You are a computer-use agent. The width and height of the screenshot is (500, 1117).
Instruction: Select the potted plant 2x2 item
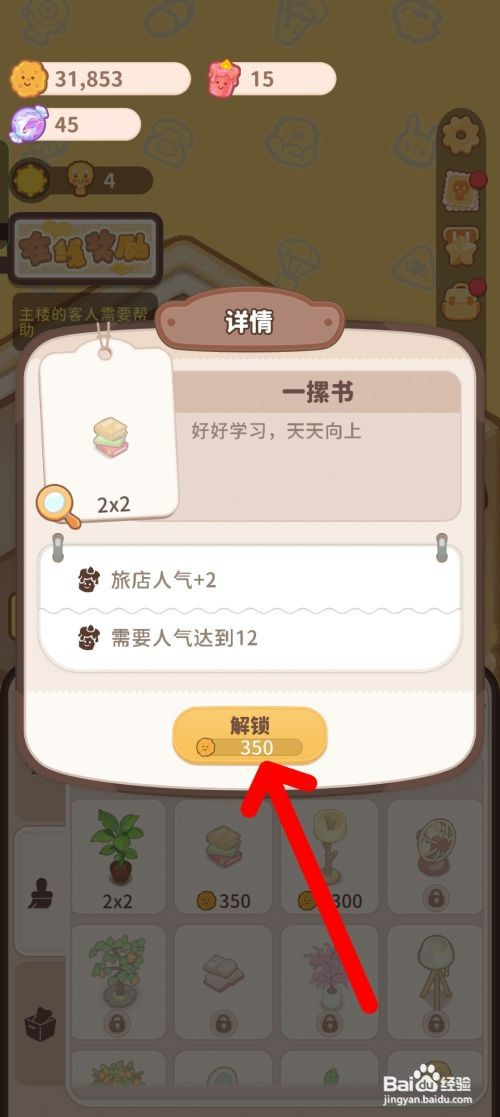[x=118, y=856]
